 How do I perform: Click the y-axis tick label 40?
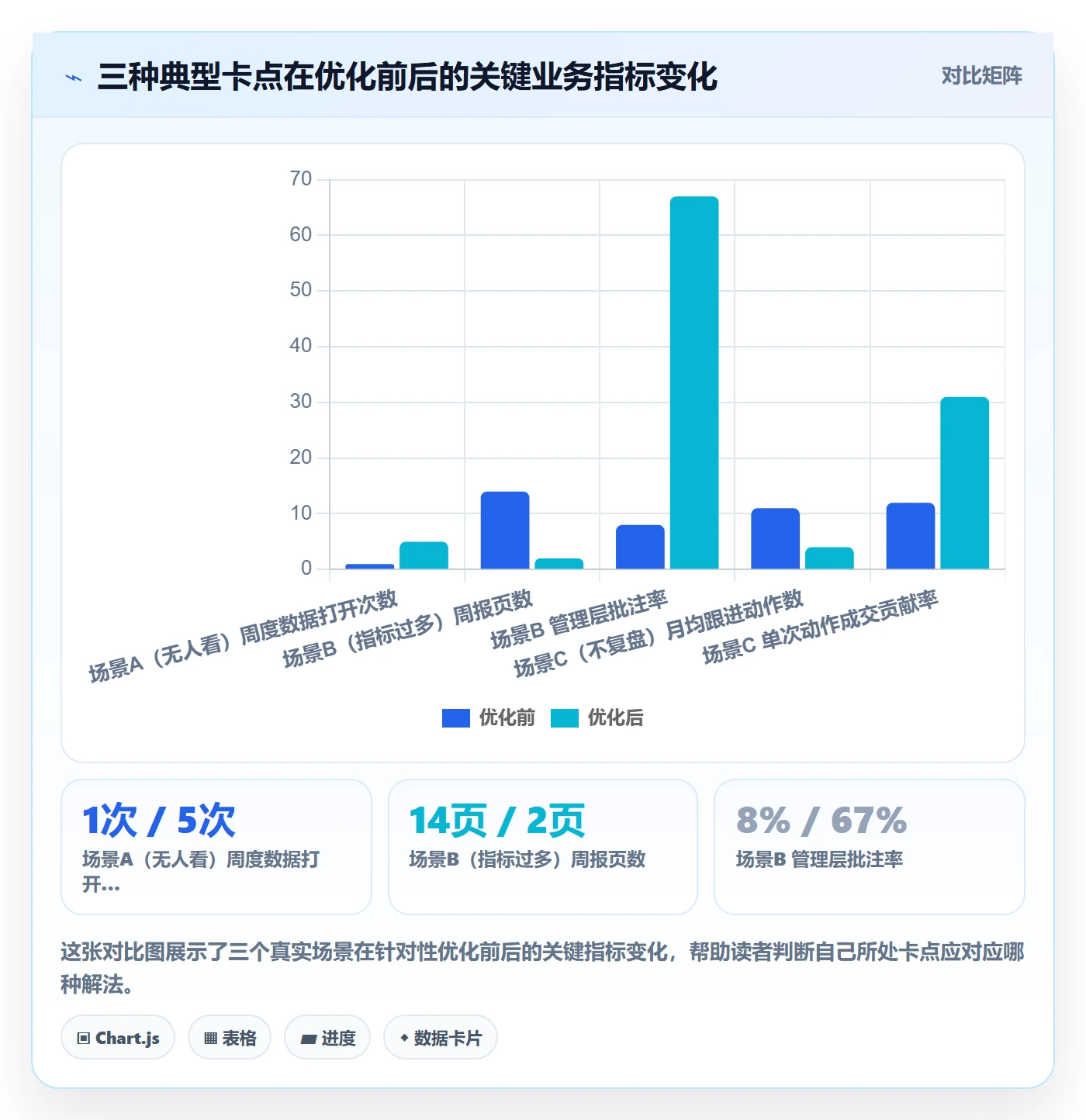[301, 346]
